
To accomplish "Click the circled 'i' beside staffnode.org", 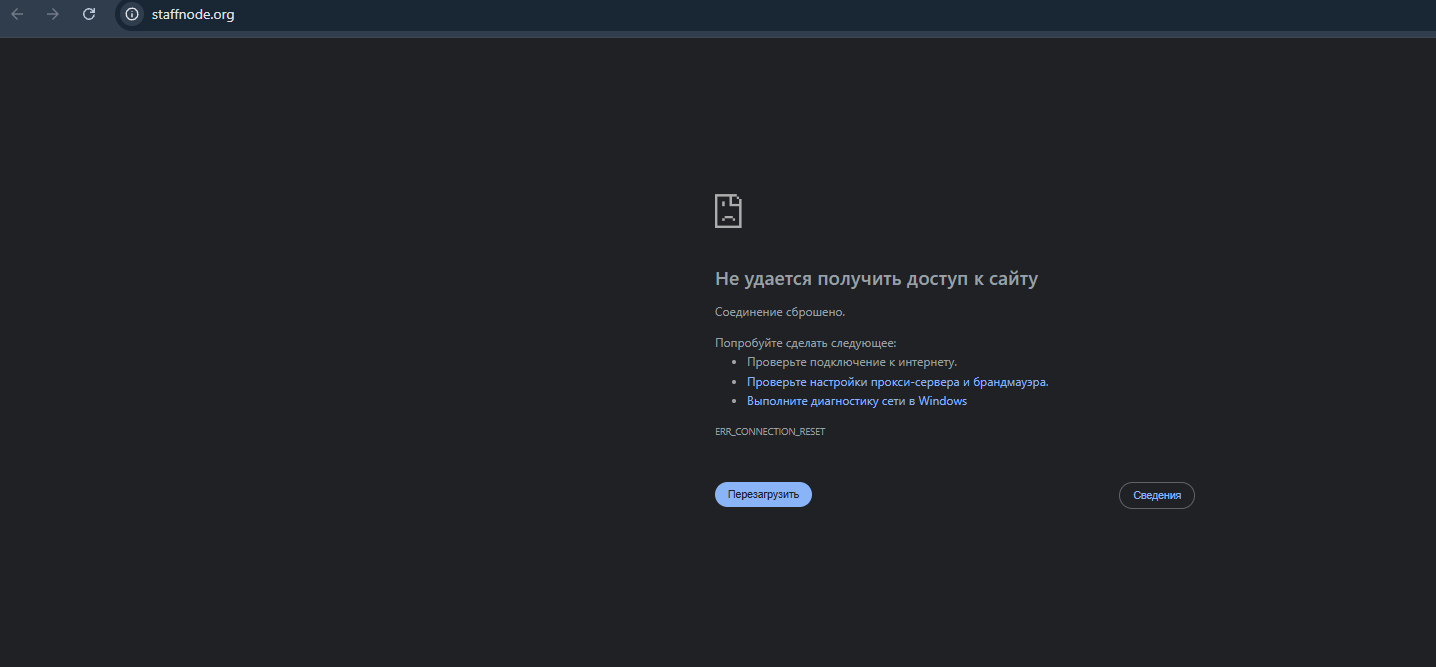I will [131, 14].
